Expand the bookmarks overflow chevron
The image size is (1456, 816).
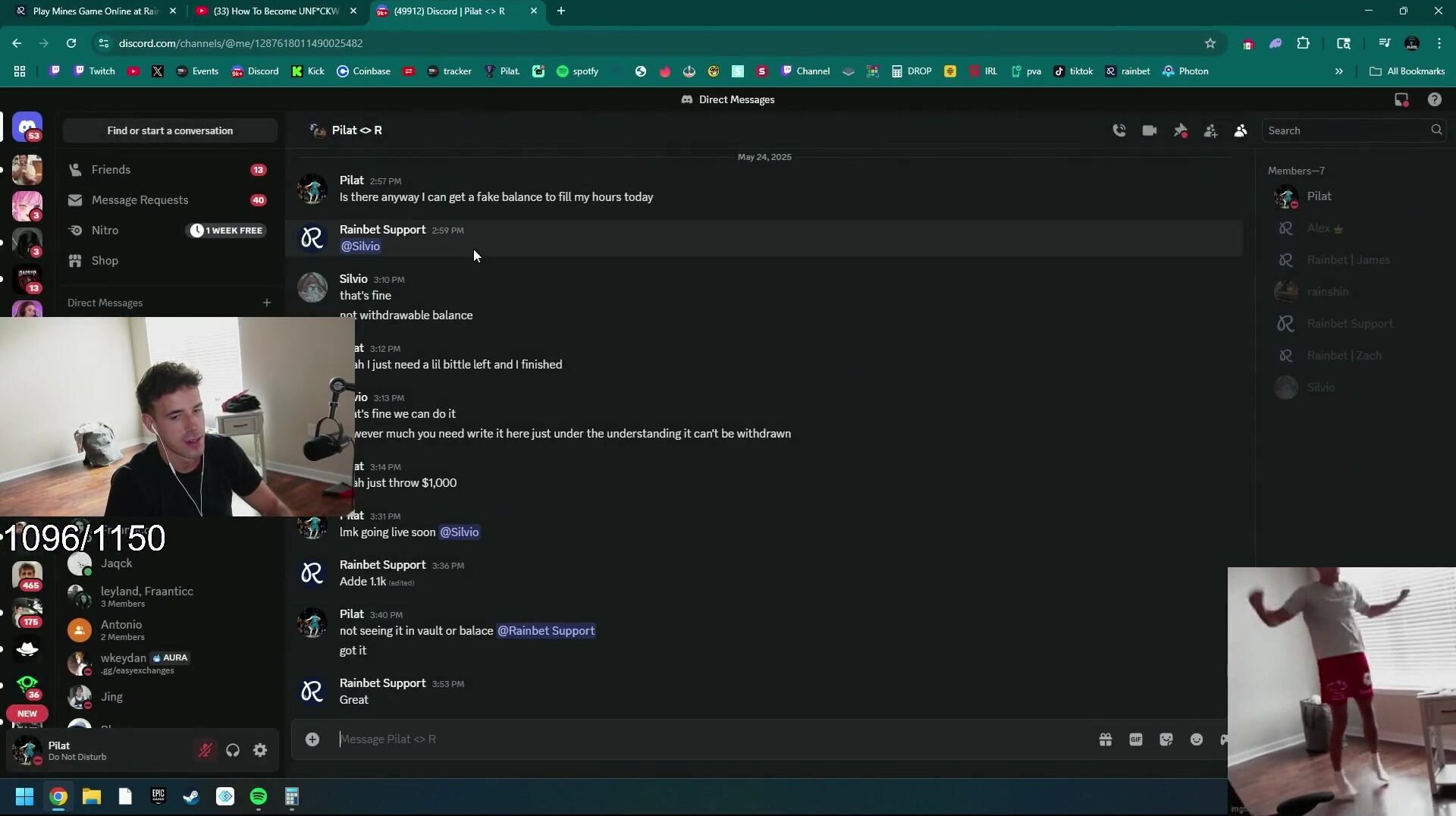1338,71
